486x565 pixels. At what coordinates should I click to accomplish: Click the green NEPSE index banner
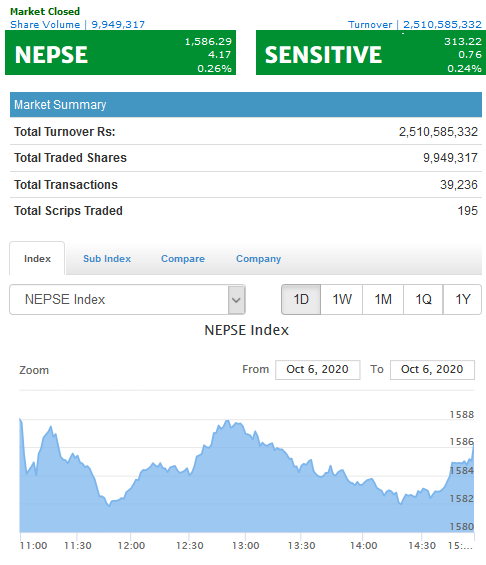[x=120, y=53]
